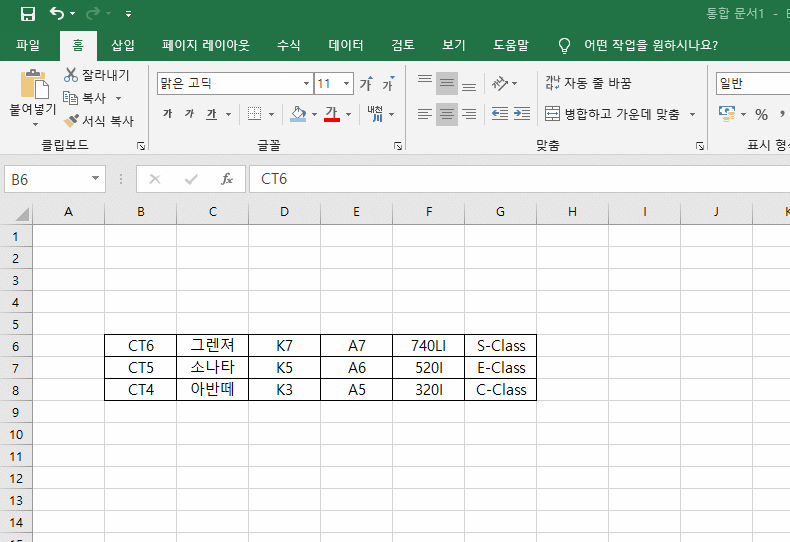Select row 7 header
This screenshot has width=790, height=542.
pos(16,368)
